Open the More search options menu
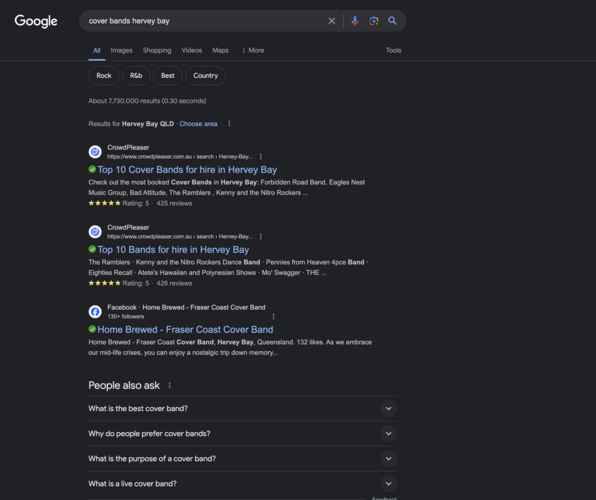596x500 pixels. [253, 50]
